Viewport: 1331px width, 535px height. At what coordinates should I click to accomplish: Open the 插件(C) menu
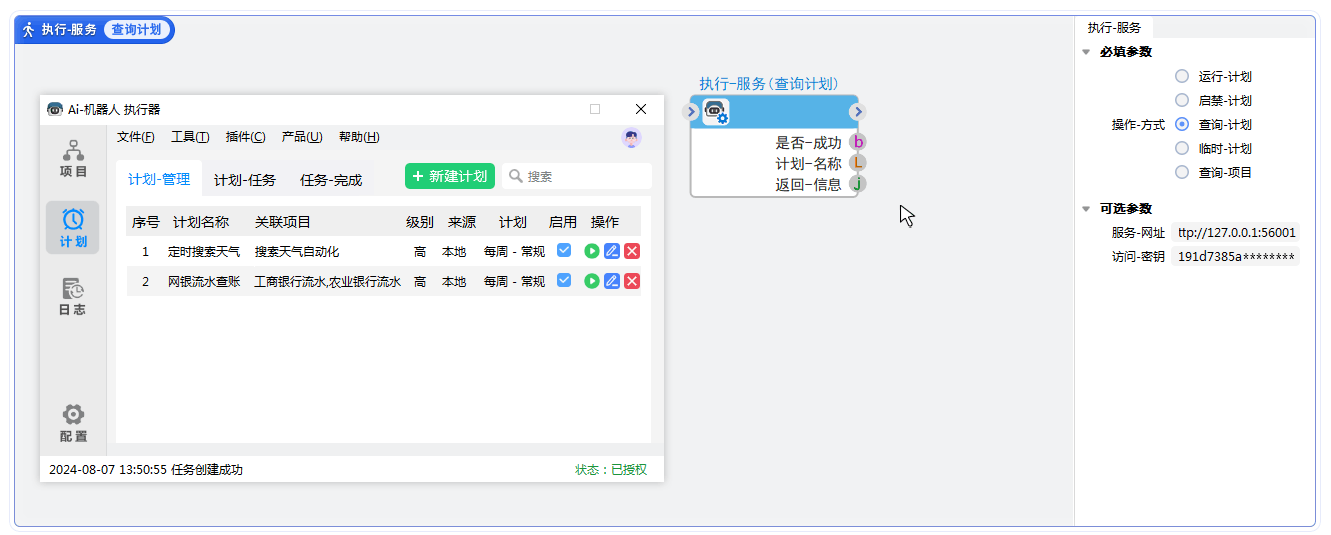(x=246, y=138)
